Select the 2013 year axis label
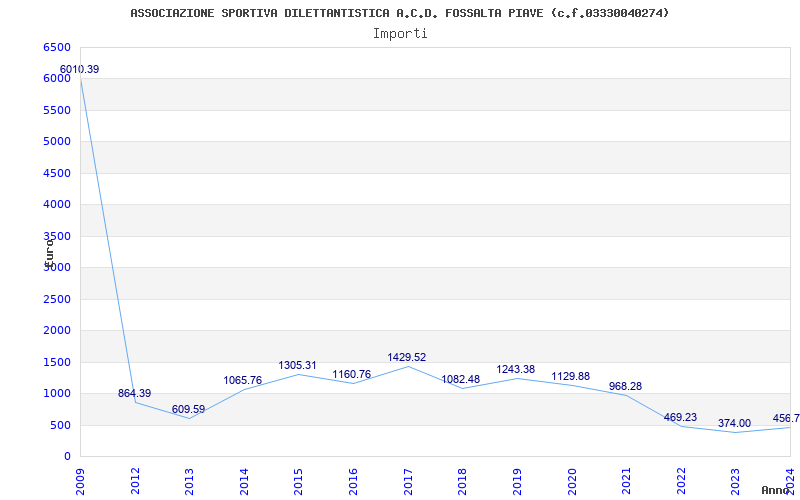Viewport: 800px width, 500px height. tap(189, 482)
